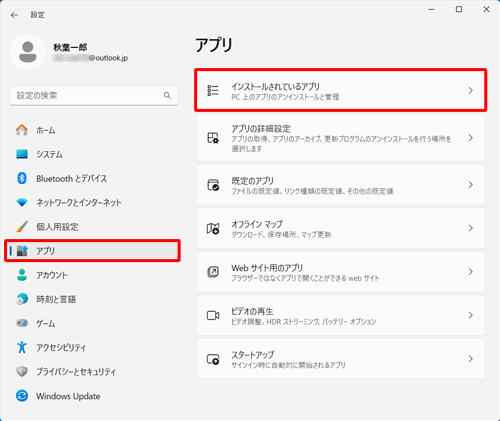Click the スタートアップ icon
The height and width of the screenshot is (421, 500).
(x=213, y=359)
